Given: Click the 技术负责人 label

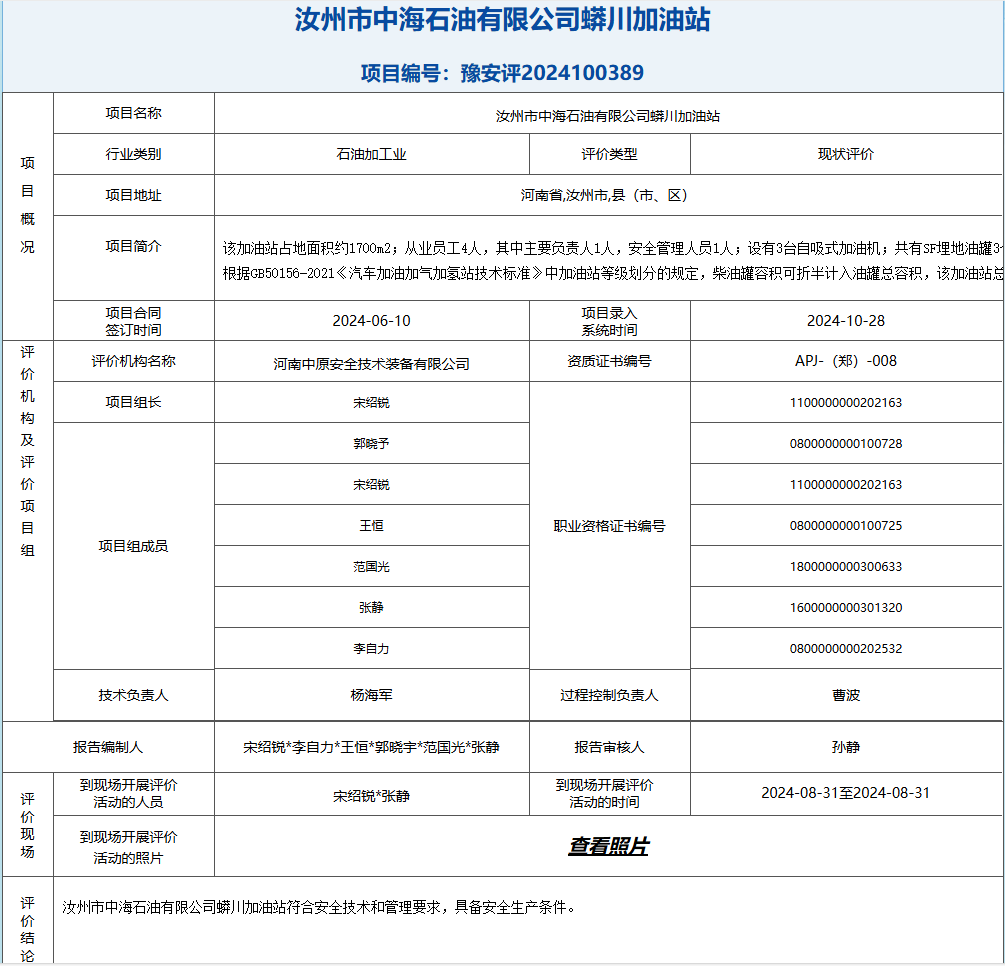Looking at the screenshot, I should coord(133,695).
